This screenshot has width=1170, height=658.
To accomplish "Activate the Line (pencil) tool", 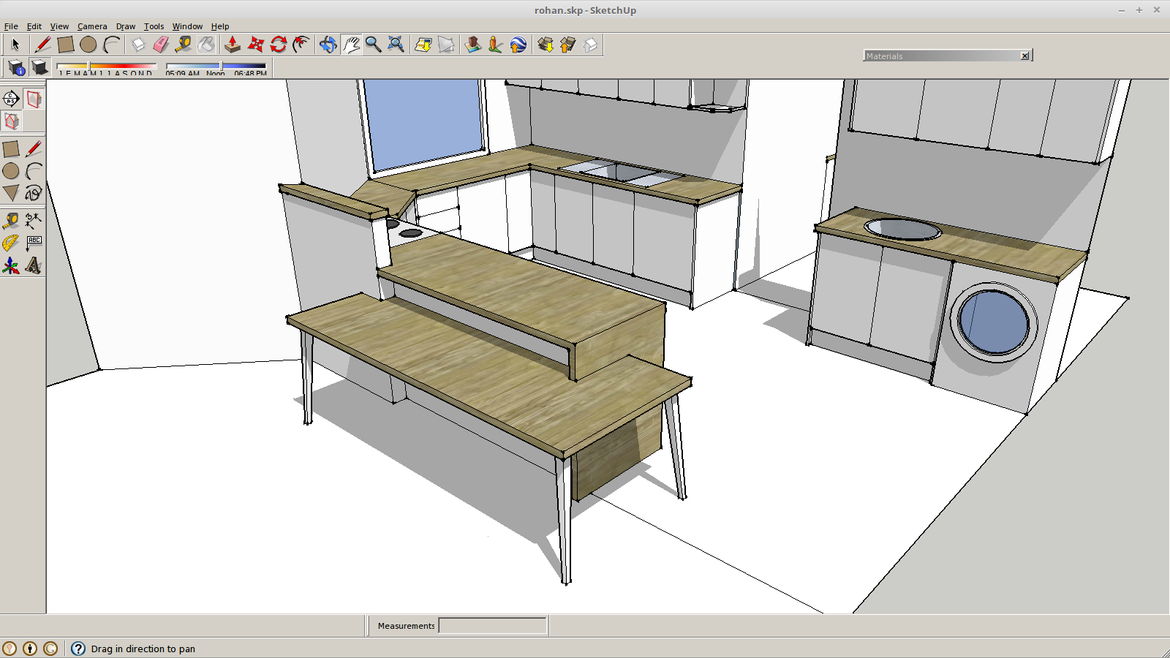I will click(x=42, y=44).
